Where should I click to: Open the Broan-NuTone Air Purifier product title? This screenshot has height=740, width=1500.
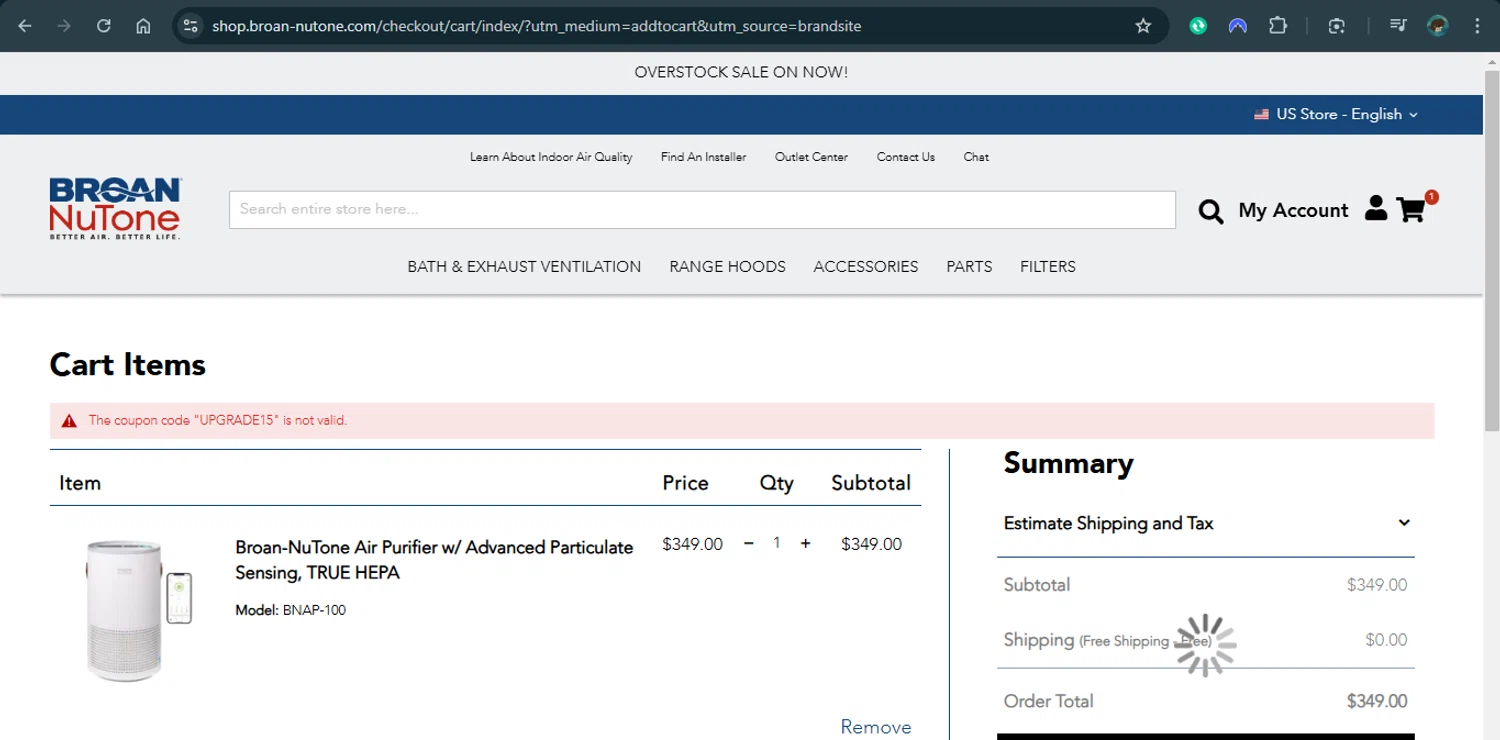click(434, 560)
